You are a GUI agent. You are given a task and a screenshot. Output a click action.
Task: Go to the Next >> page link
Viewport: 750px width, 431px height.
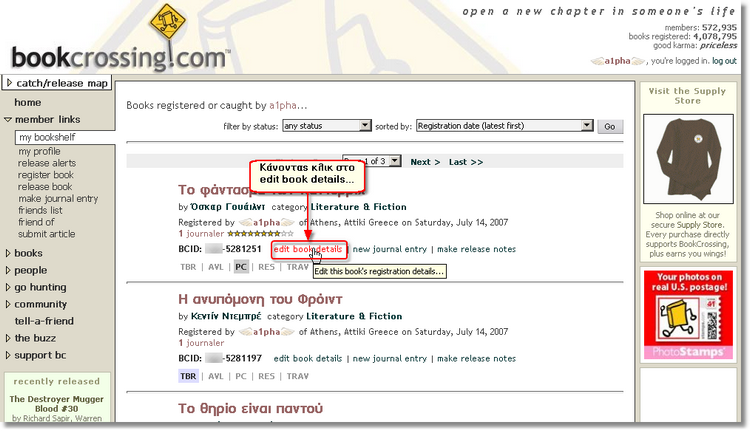click(425, 161)
